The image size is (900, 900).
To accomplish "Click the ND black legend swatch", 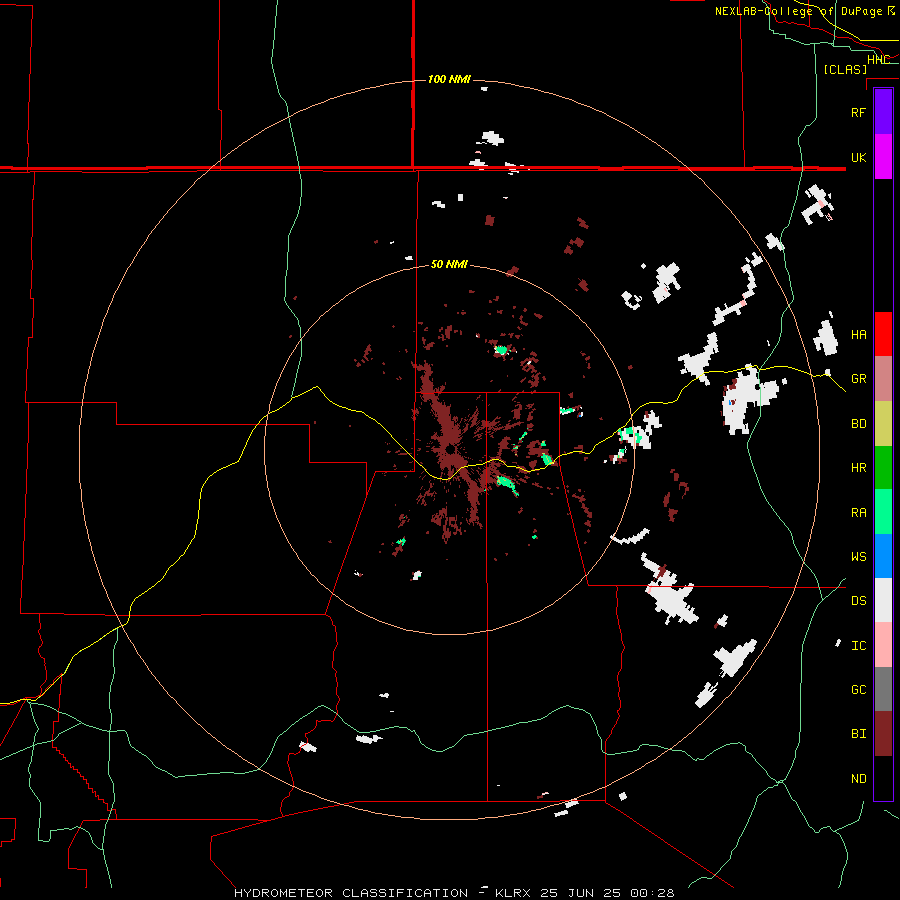I will point(883,778).
